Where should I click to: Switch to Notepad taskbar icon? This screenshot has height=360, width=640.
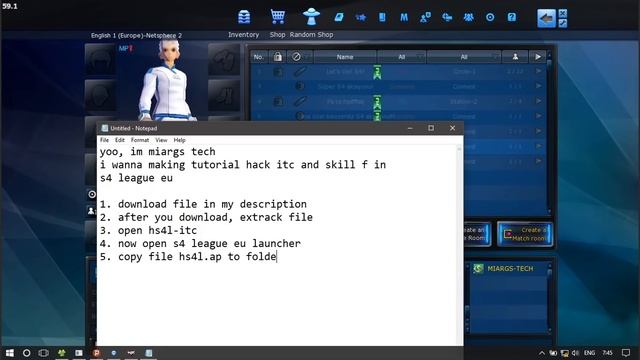(149, 353)
